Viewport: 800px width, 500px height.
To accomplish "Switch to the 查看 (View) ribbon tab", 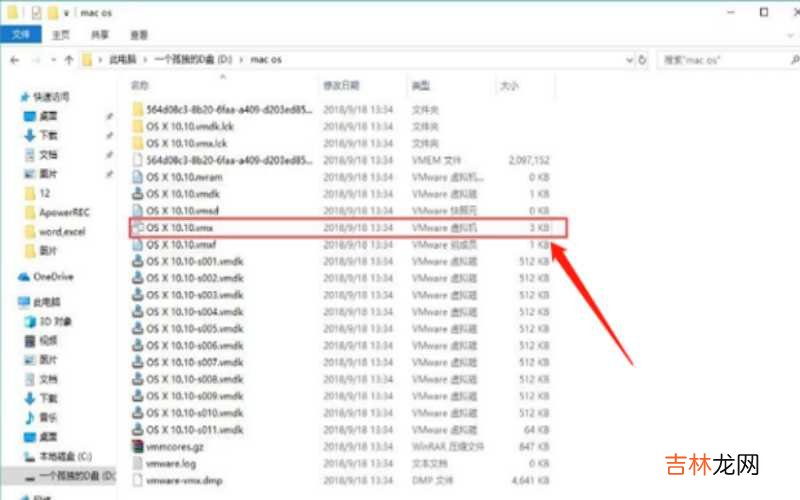I will tap(139, 35).
